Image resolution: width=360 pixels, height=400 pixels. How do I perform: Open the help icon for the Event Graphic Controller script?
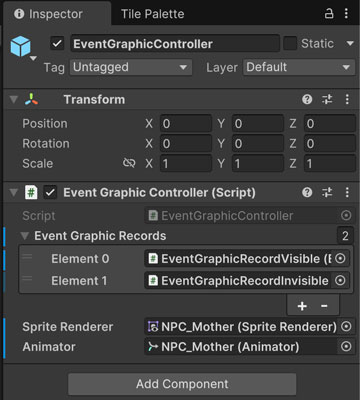click(x=307, y=192)
